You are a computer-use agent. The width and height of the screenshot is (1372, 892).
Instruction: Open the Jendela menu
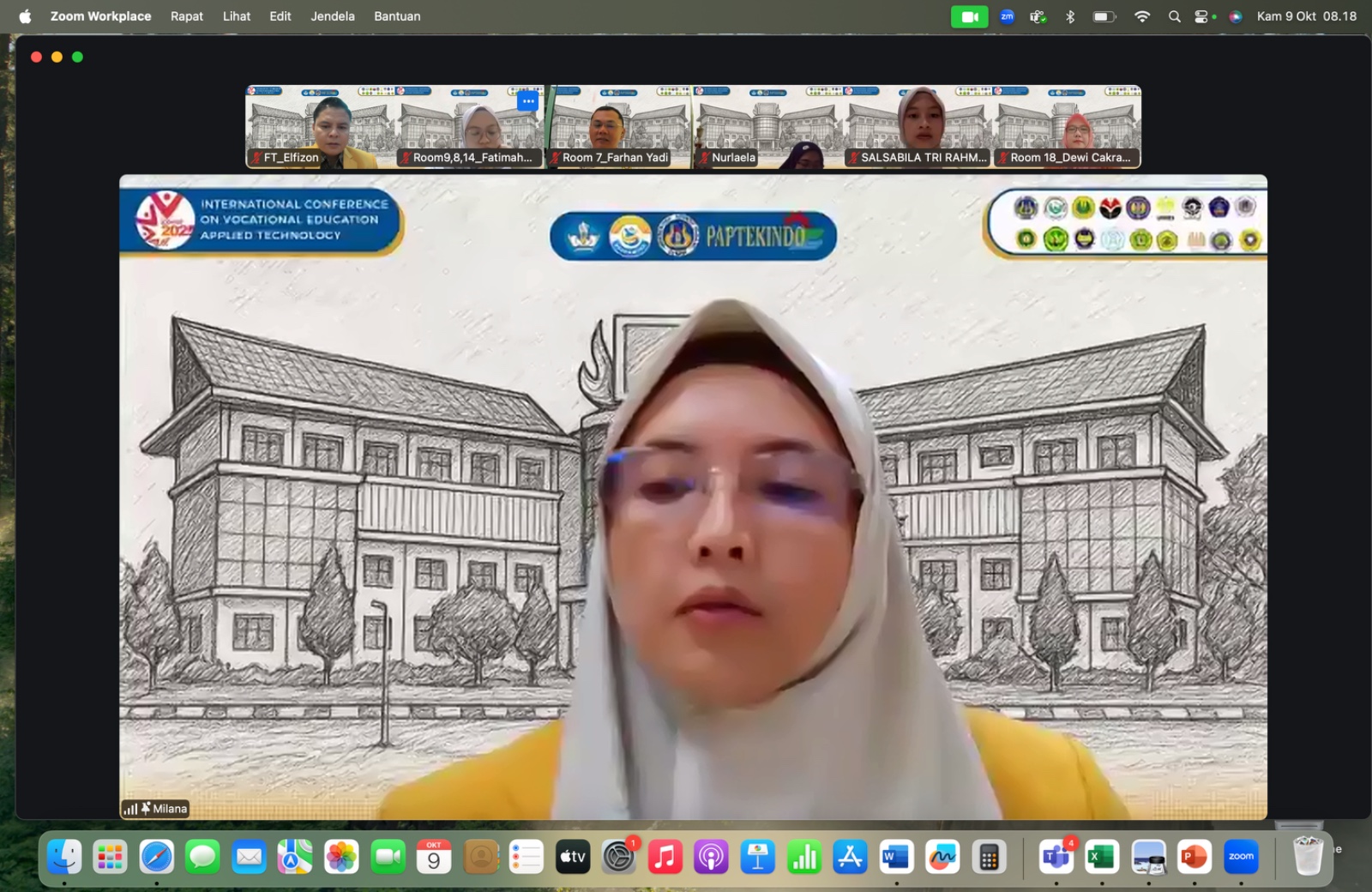tap(332, 16)
